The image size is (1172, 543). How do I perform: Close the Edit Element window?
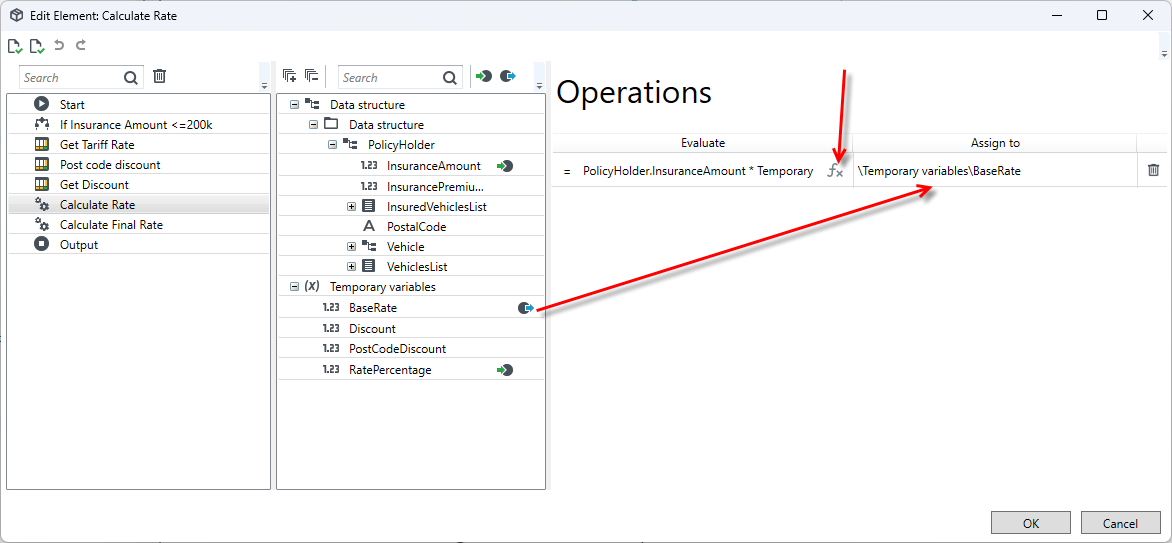point(1148,15)
